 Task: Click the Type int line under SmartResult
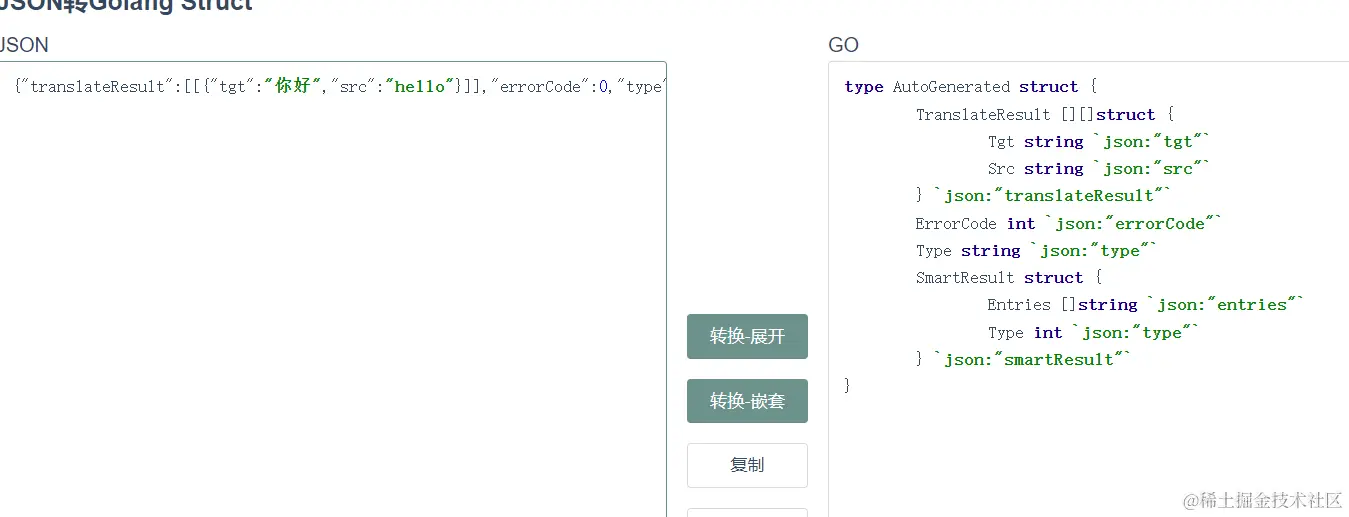[x=1092, y=332]
